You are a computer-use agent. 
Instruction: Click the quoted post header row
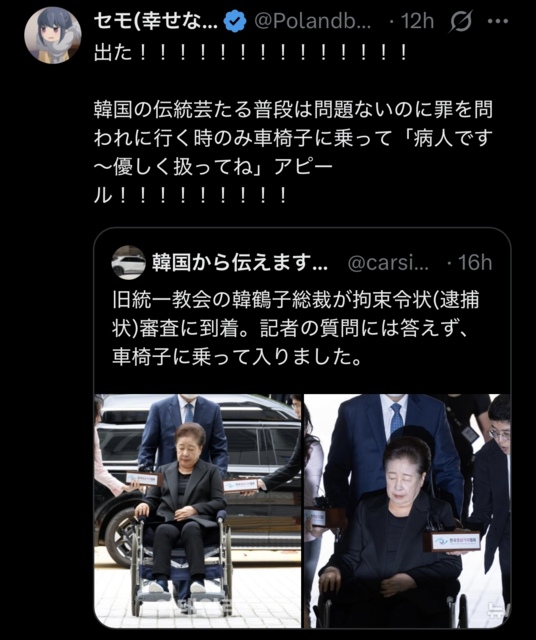[x=302, y=262]
